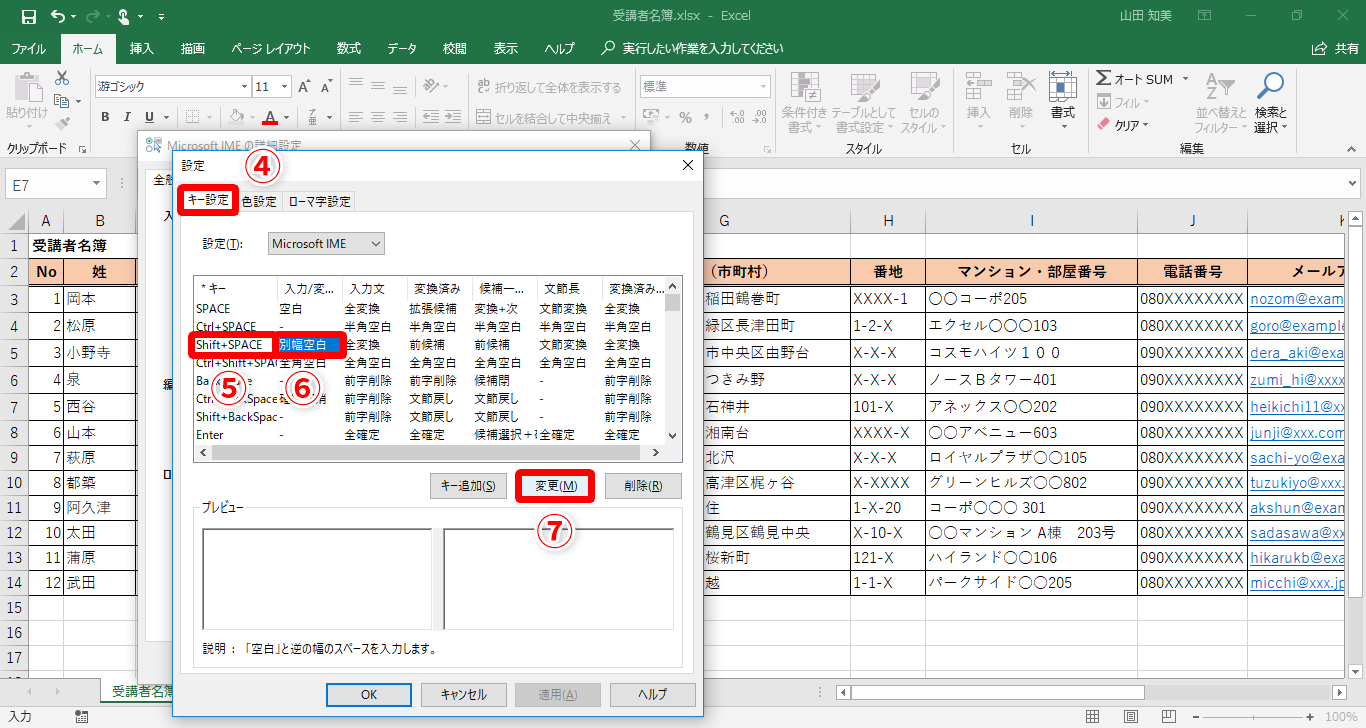This screenshot has height=728, width=1366.
Task: Open the cell Format (書式) menu
Action: 1062,100
